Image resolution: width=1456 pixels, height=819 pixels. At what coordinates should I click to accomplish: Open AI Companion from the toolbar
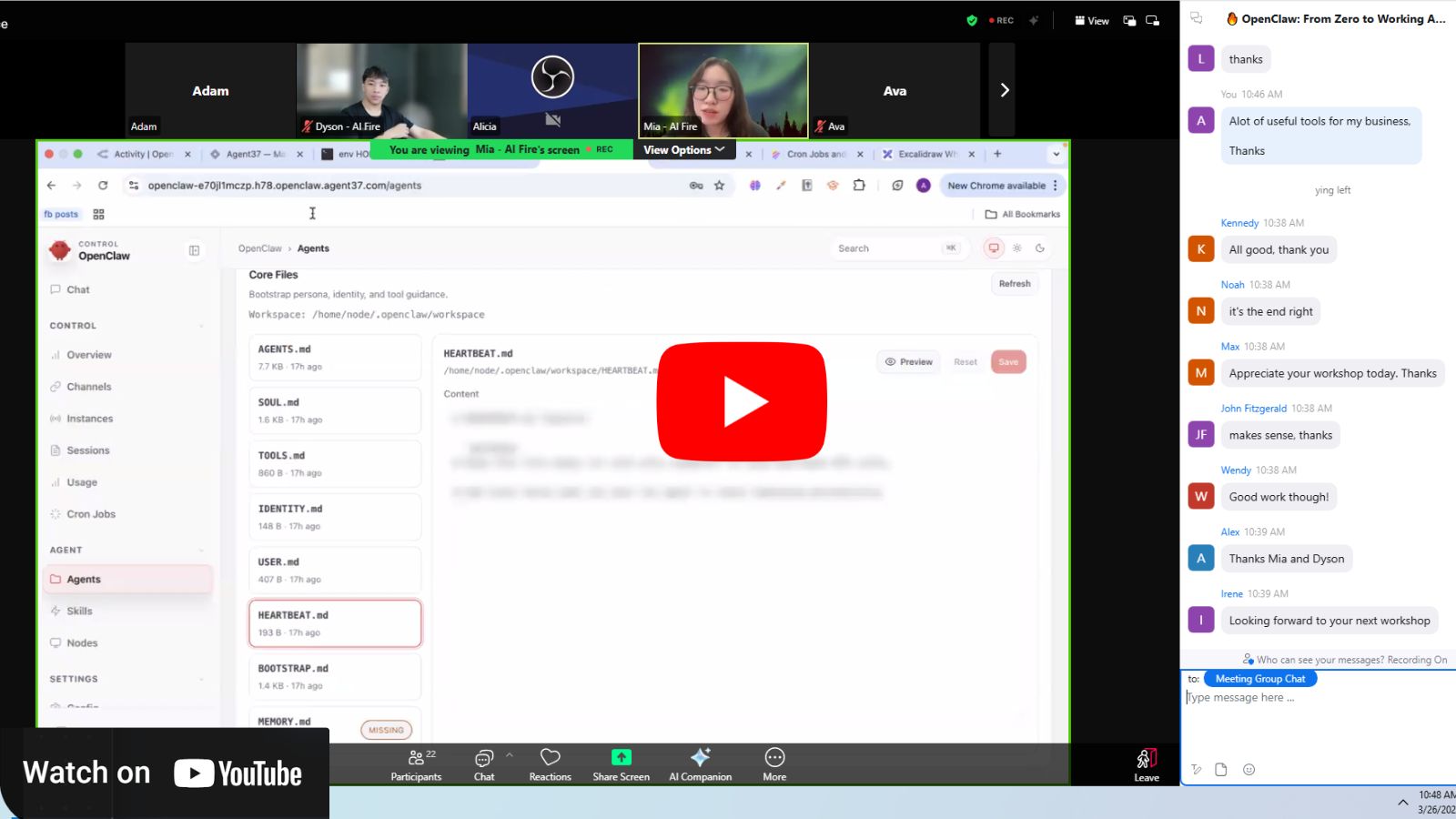pos(700,763)
